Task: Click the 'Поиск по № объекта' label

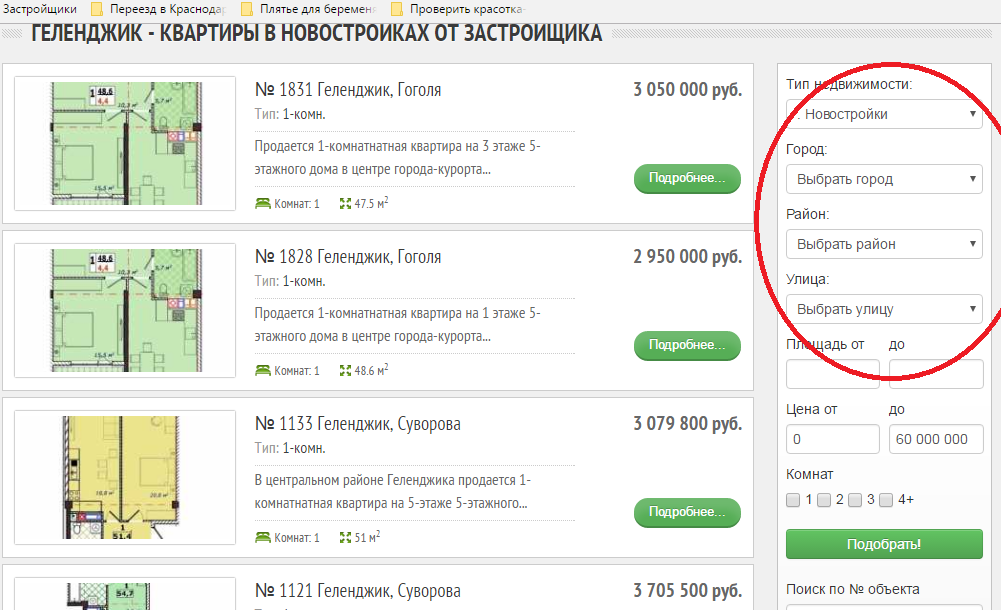Action: (853, 590)
